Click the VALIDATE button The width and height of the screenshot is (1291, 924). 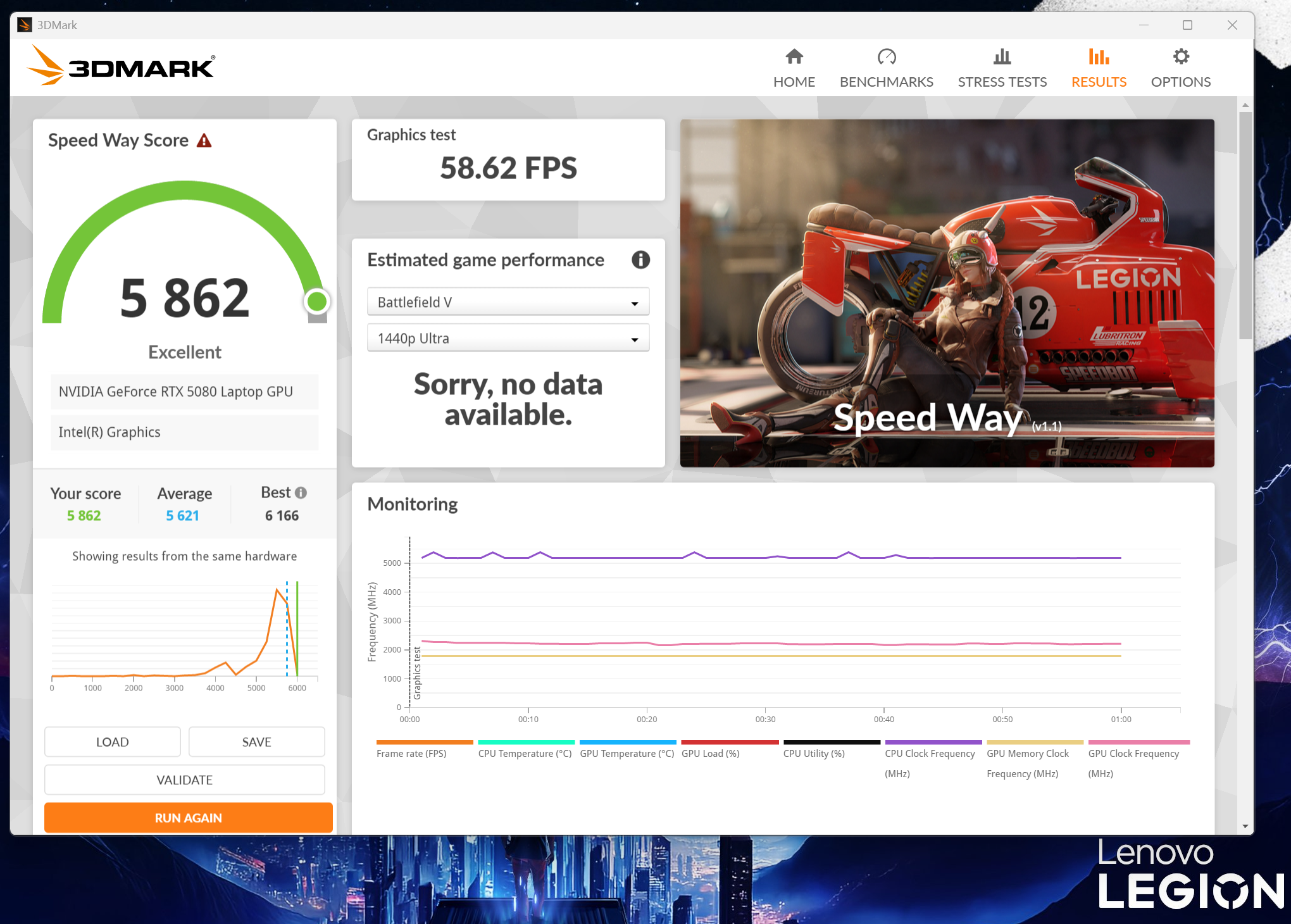coord(185,780)
